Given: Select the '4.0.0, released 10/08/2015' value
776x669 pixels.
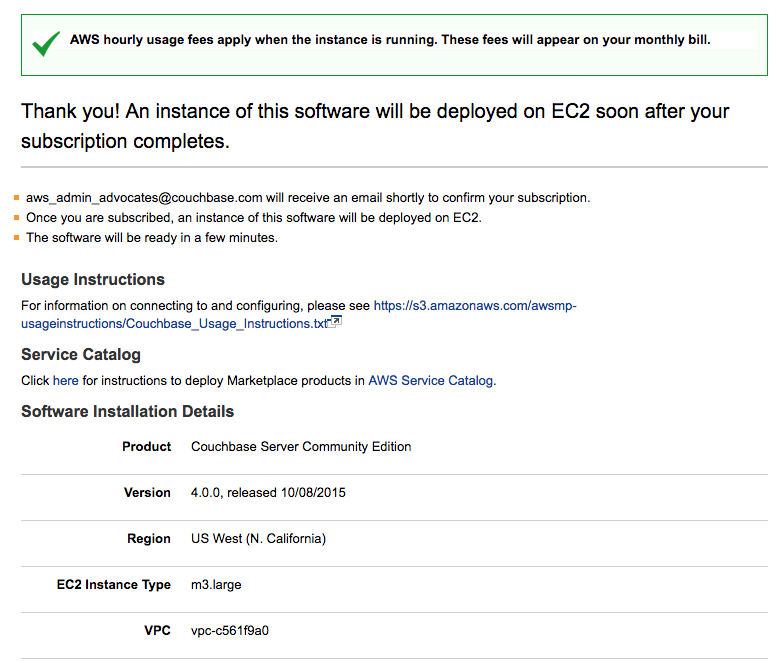Looking at the screenshot, I should (x=268, y=493).
